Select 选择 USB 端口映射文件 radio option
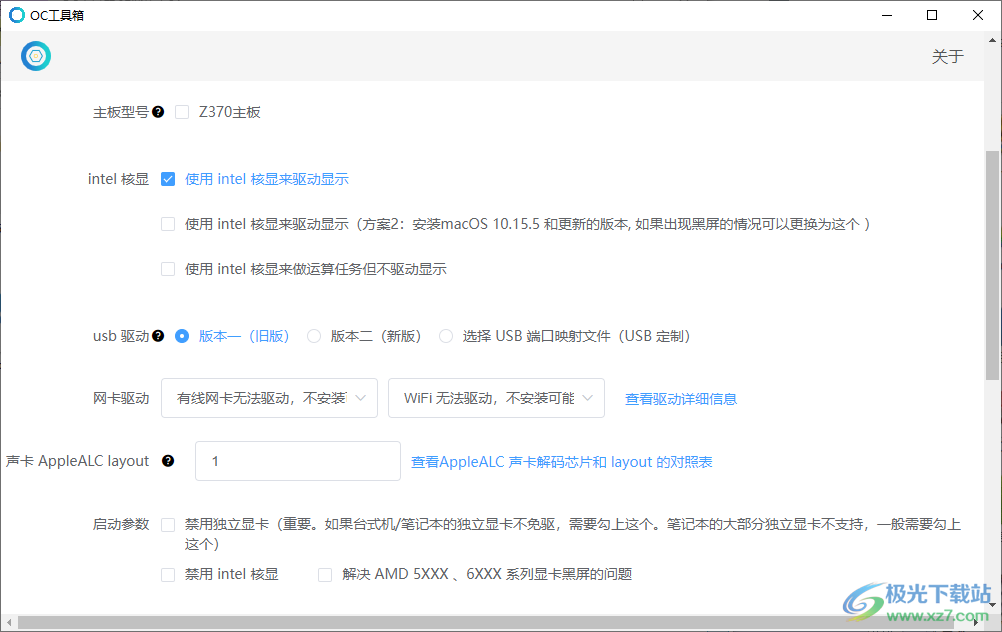 pos(446,335)
